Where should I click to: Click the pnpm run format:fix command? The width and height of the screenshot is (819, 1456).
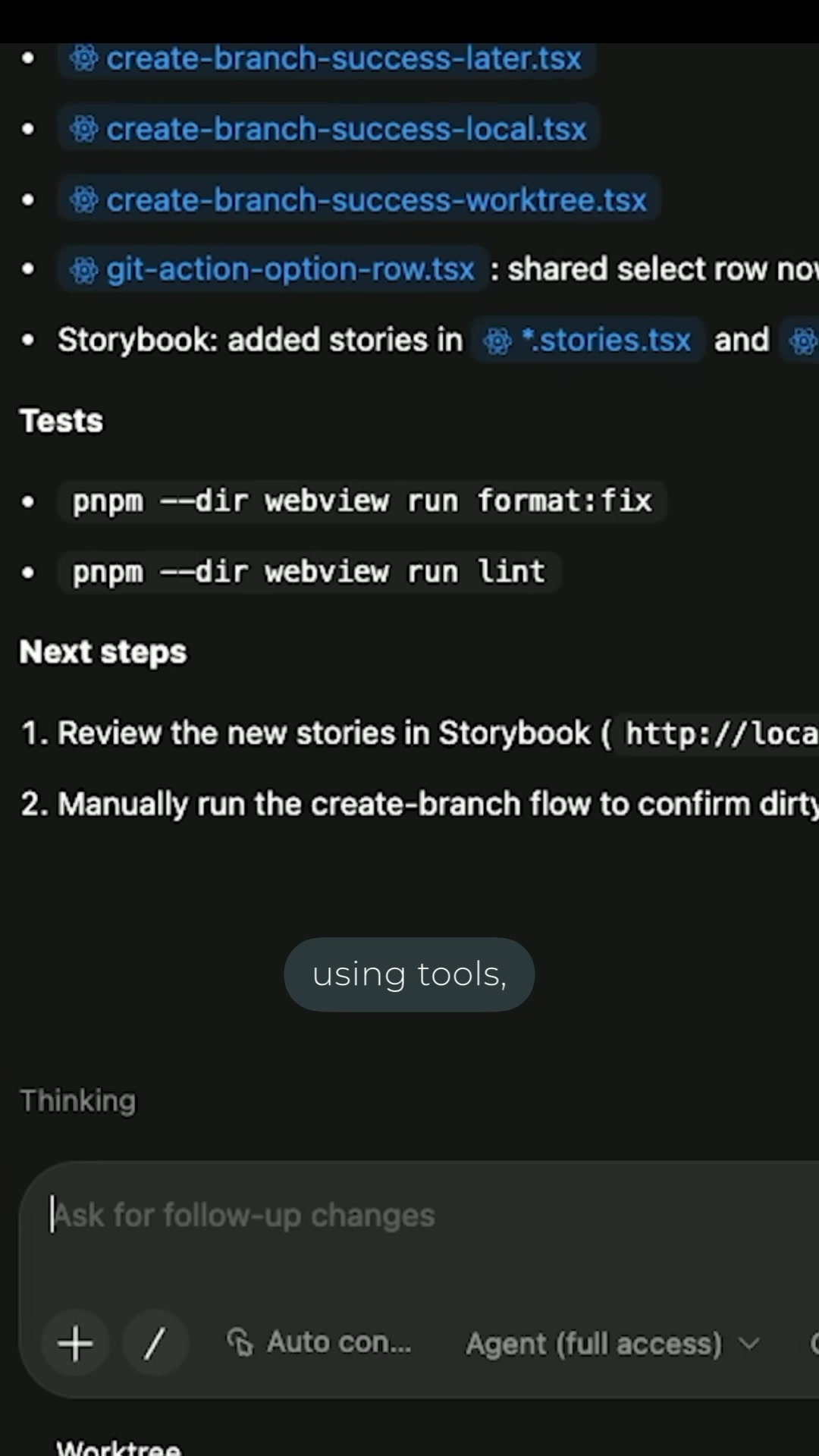coord(362,501)
